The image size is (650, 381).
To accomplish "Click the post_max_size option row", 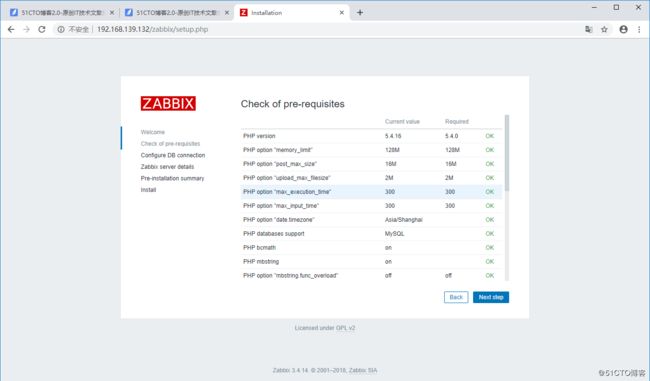I will point(371,164).
